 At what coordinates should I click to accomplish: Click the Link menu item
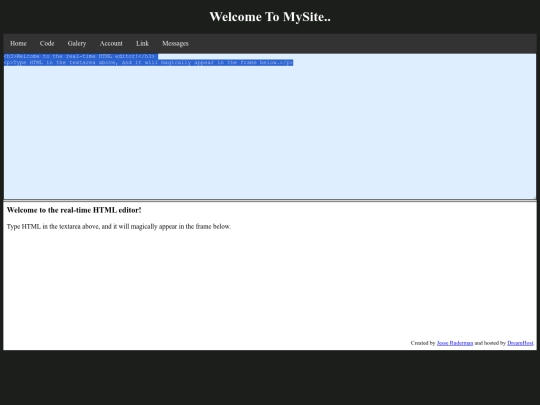tap(142, 43)
